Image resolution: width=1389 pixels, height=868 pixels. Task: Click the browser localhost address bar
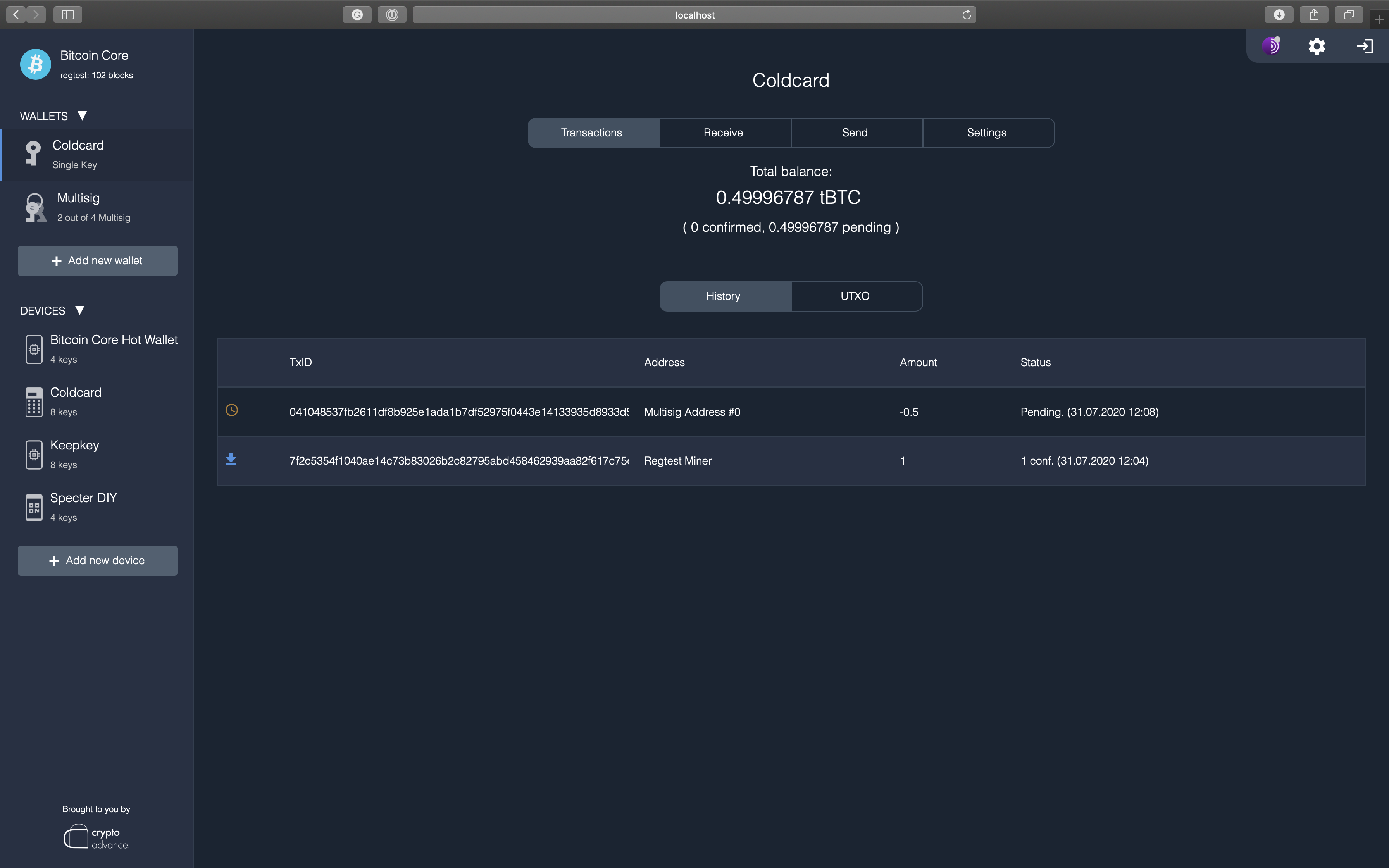[694, 15]
